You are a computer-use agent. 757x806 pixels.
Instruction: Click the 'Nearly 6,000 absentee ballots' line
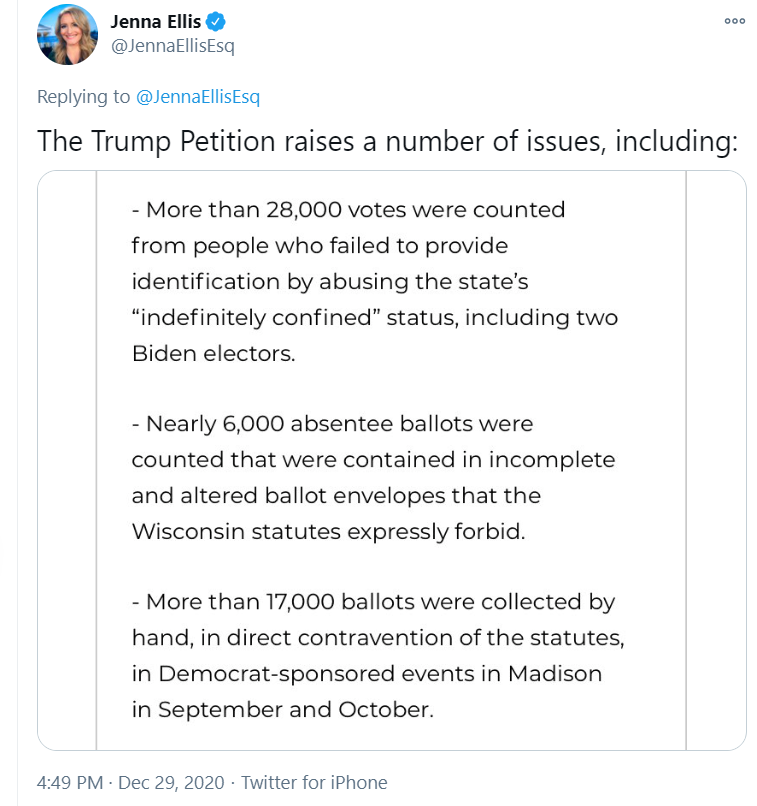click(x=333, y=424)
